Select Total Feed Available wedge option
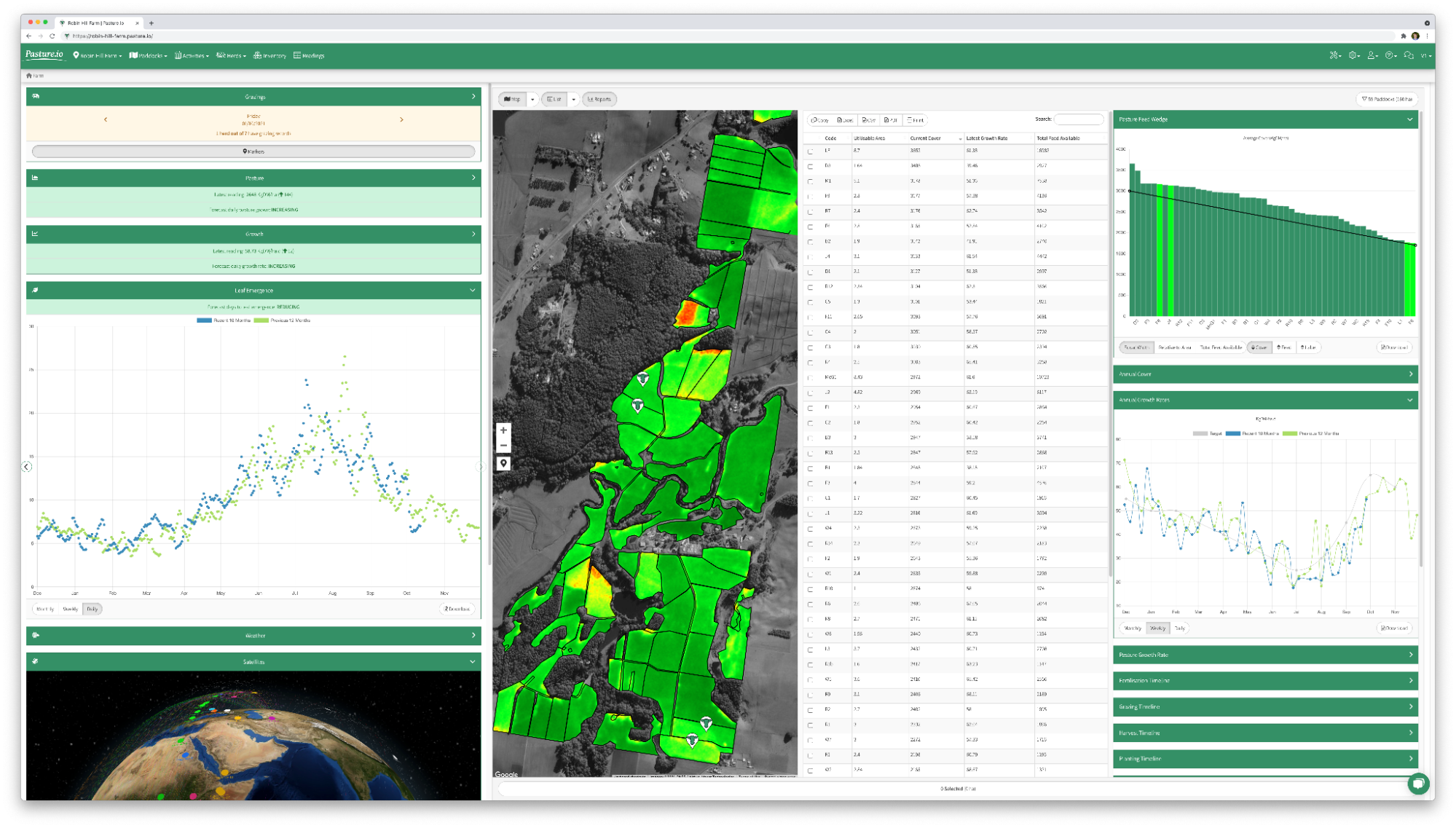The image size is (1456, 828). point(1221,347)
